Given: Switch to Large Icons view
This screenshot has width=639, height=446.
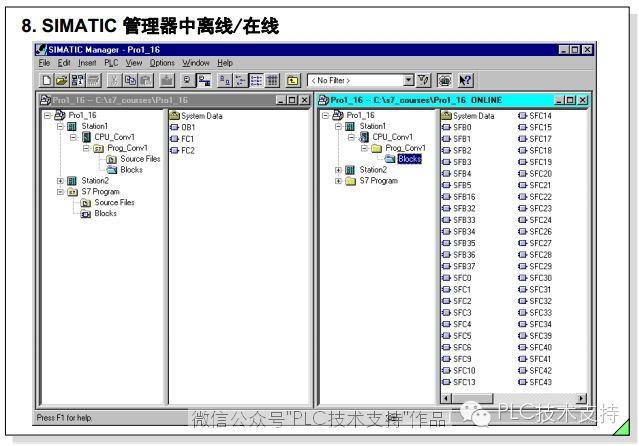Looking at the screenshot, I should [x=224, y=80].
